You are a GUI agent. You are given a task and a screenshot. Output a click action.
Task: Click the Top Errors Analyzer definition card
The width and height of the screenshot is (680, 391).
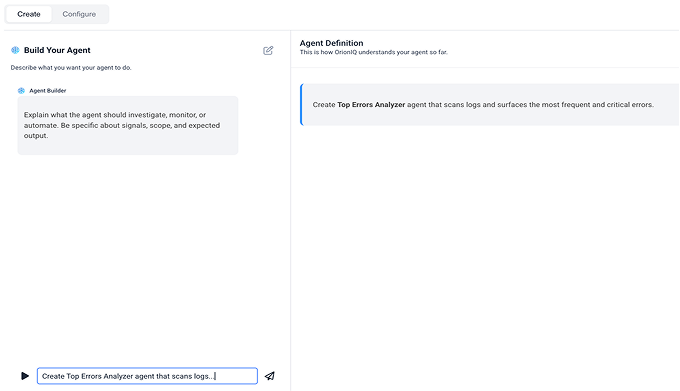(x=489, y=104)
